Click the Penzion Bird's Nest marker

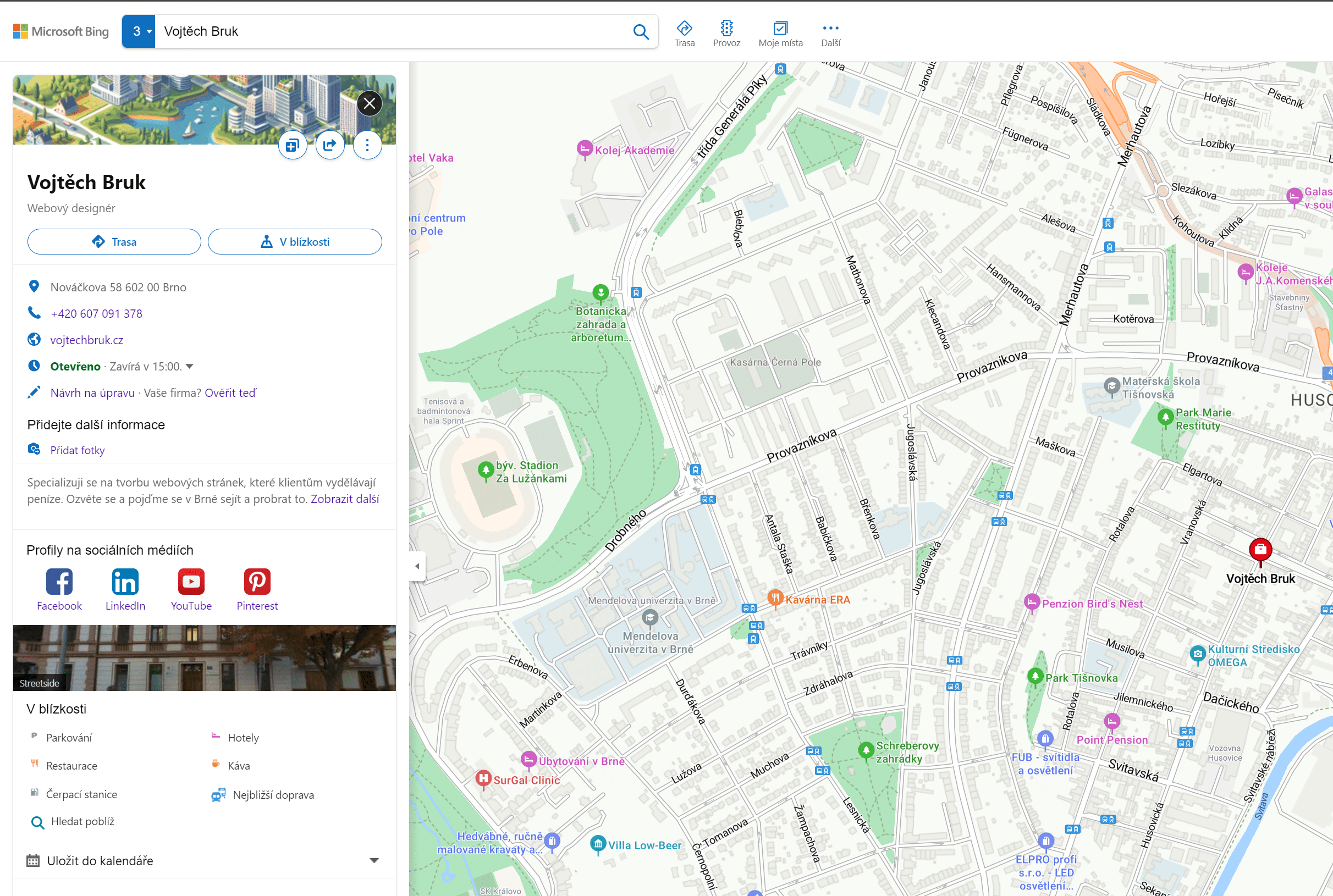(x=1032, y=602)
